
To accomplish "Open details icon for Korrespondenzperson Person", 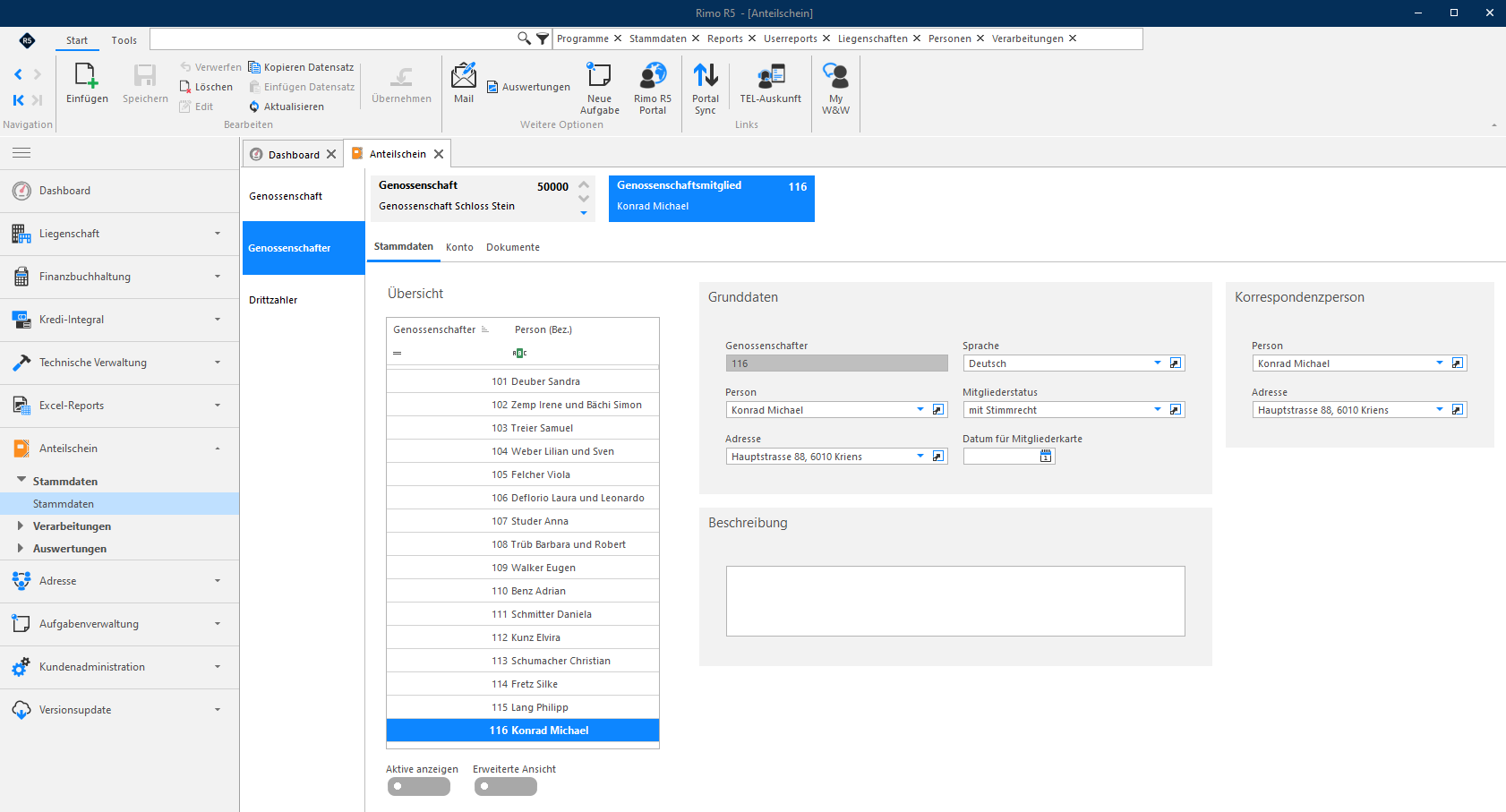I will click(x=1458, y=363).
